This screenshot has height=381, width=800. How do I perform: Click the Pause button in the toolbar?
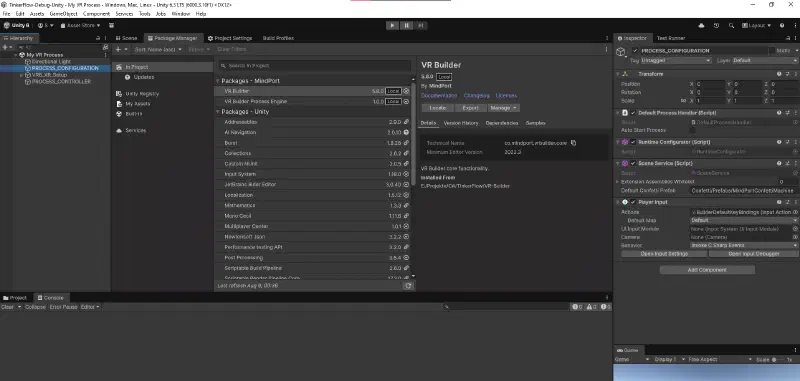pos(406,26)
